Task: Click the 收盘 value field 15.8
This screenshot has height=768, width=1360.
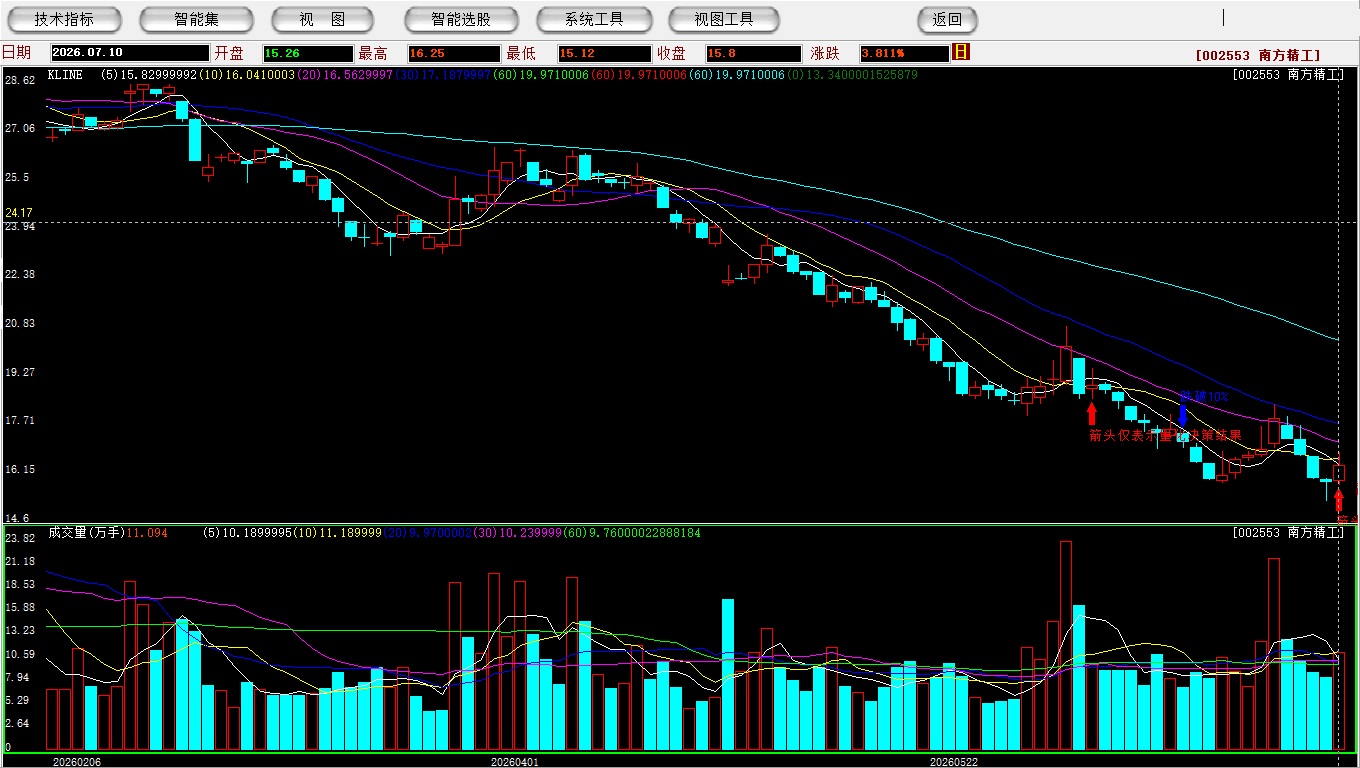Action: [x=753, y=53]
